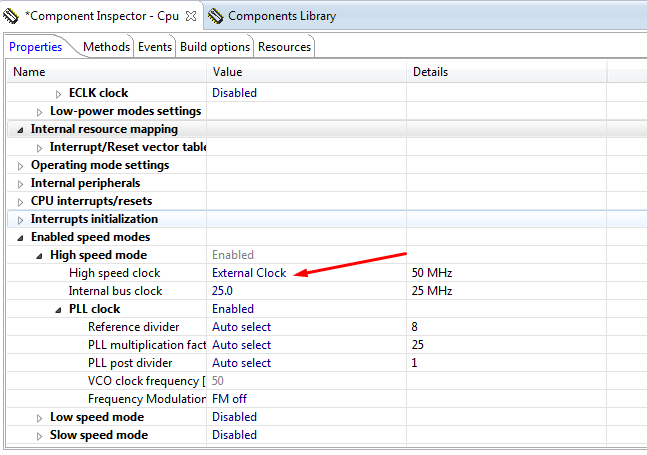Click the Frequency Modulation FM off value
The image size is (647, 455).
click(229, 399)
